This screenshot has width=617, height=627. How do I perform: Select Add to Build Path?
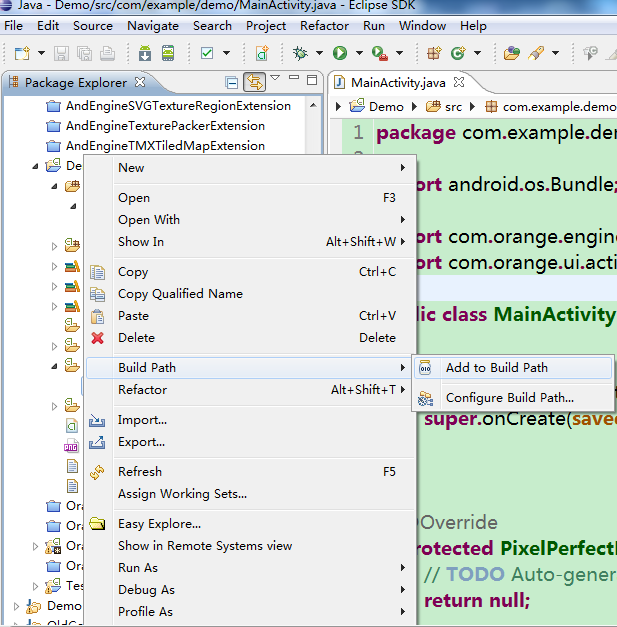[x=513, y=368]
